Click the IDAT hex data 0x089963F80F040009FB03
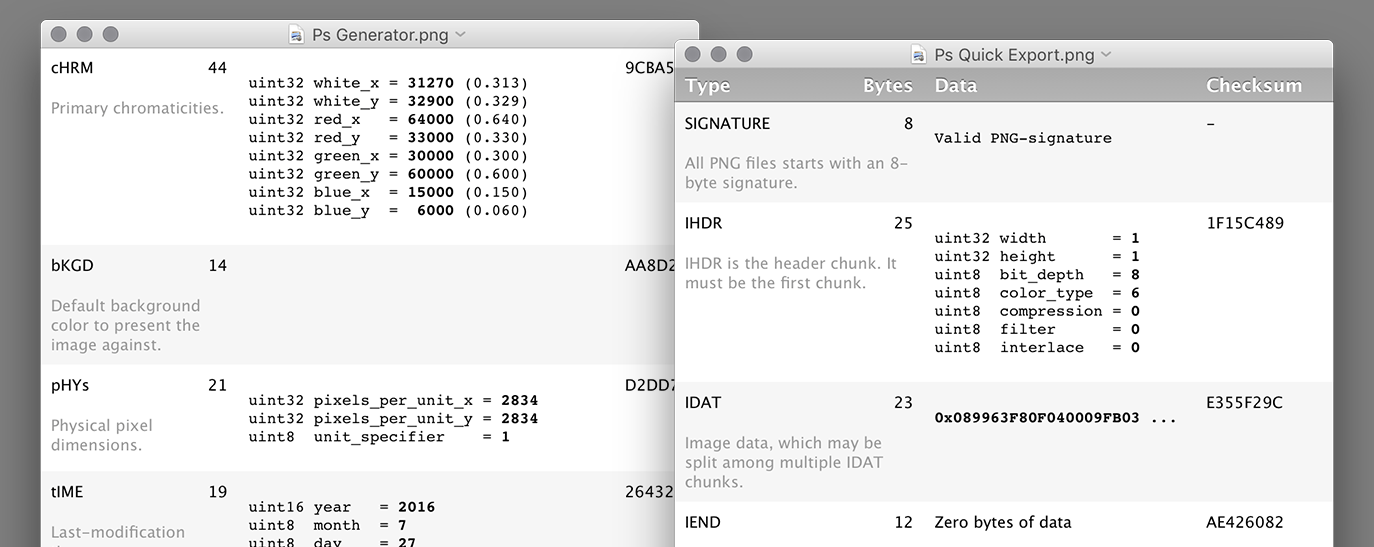Viewport: 1374px width, 547px height. 1037,418
